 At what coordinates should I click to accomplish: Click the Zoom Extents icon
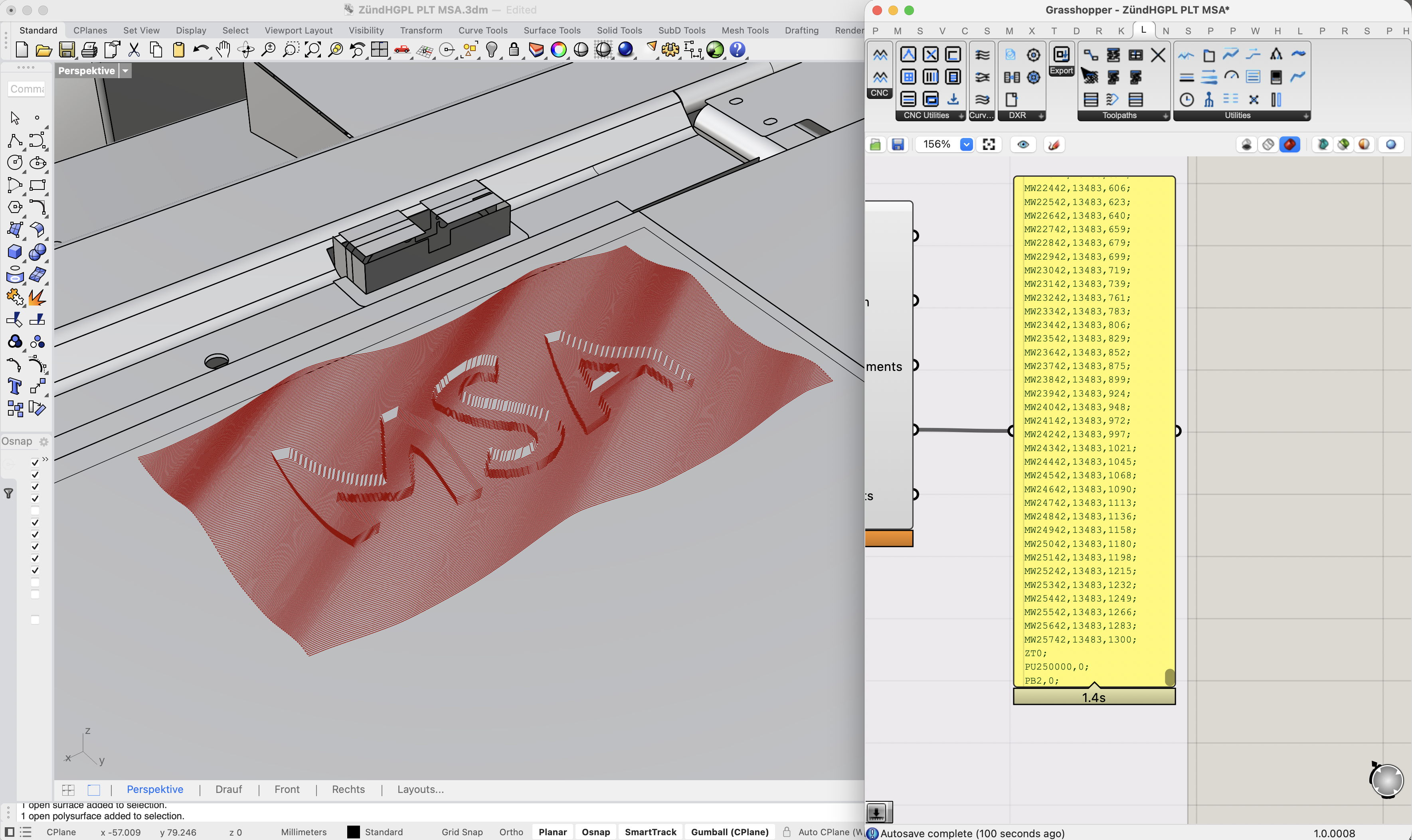pos(312,50)
